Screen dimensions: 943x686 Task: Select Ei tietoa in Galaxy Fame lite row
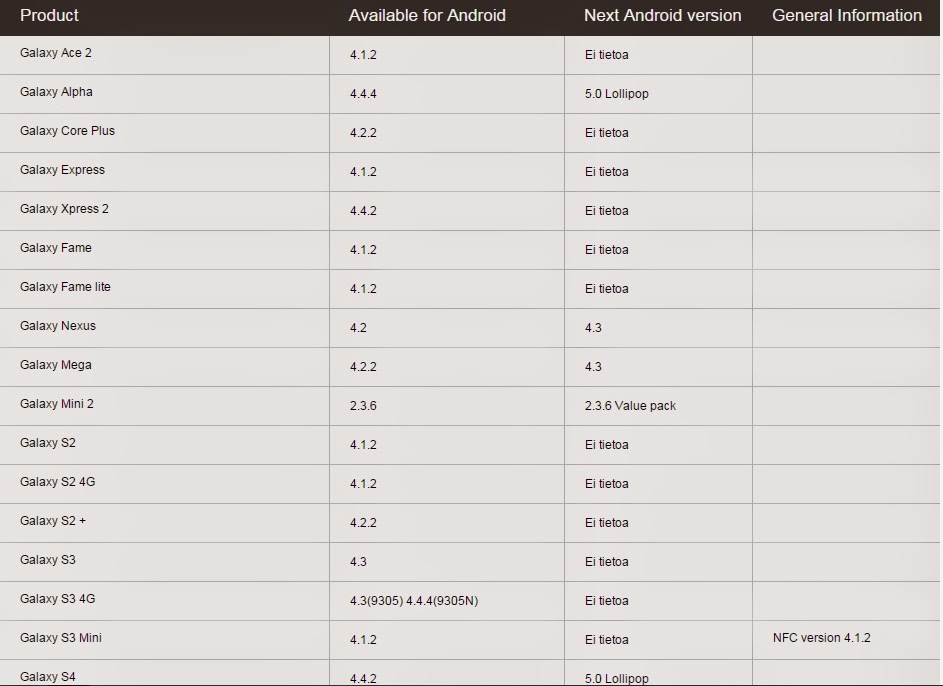[607, 289]
